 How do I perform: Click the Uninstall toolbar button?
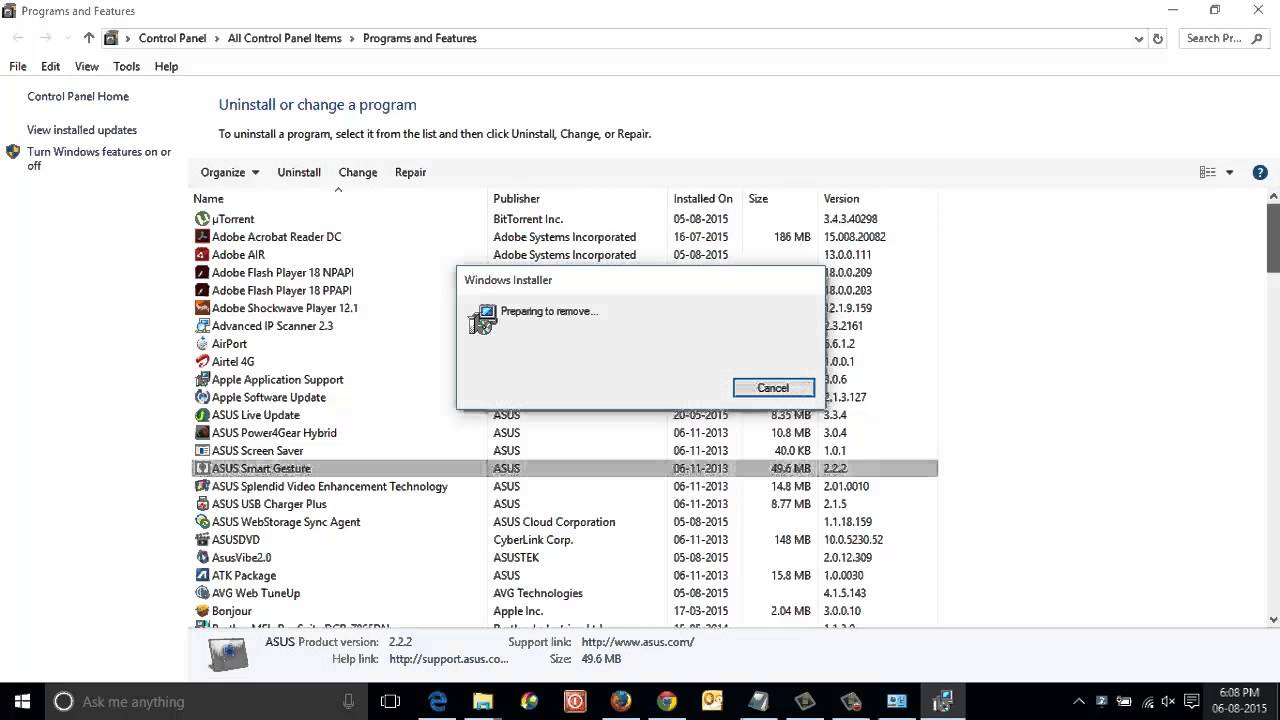pos(299,172)
